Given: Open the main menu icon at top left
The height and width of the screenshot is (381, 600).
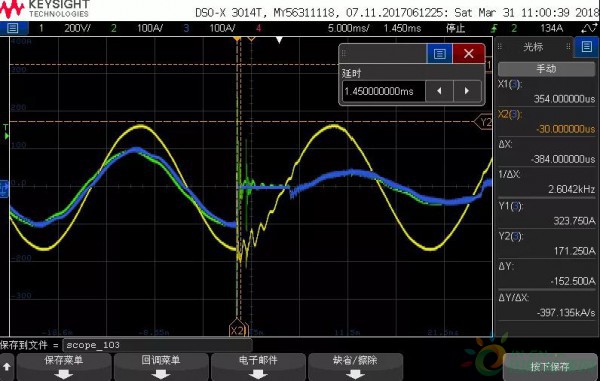Looking at the screenshot, I should point(13,28).
